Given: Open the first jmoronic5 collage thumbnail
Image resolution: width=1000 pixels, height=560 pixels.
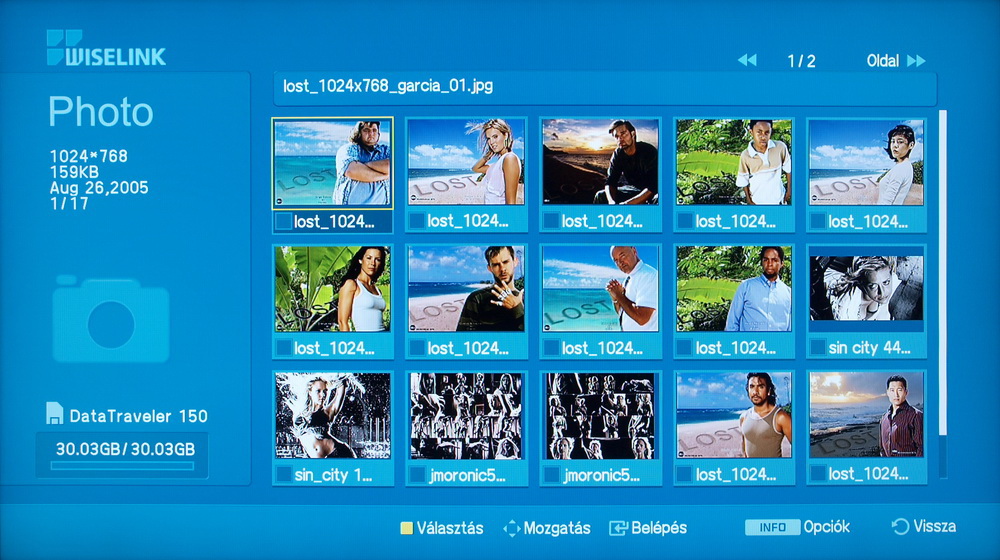Looking at the screenshot, I should pos(465,415).
